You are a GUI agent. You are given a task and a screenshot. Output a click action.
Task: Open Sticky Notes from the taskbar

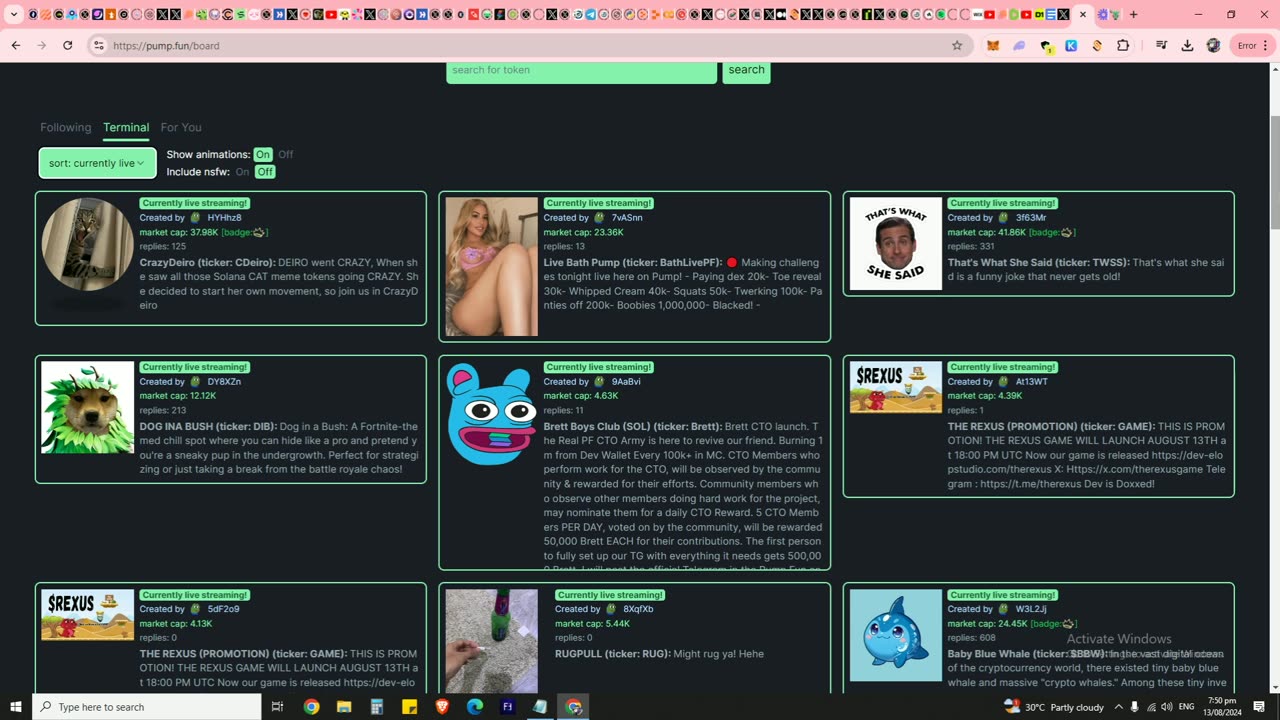click(x=409, y=707)
